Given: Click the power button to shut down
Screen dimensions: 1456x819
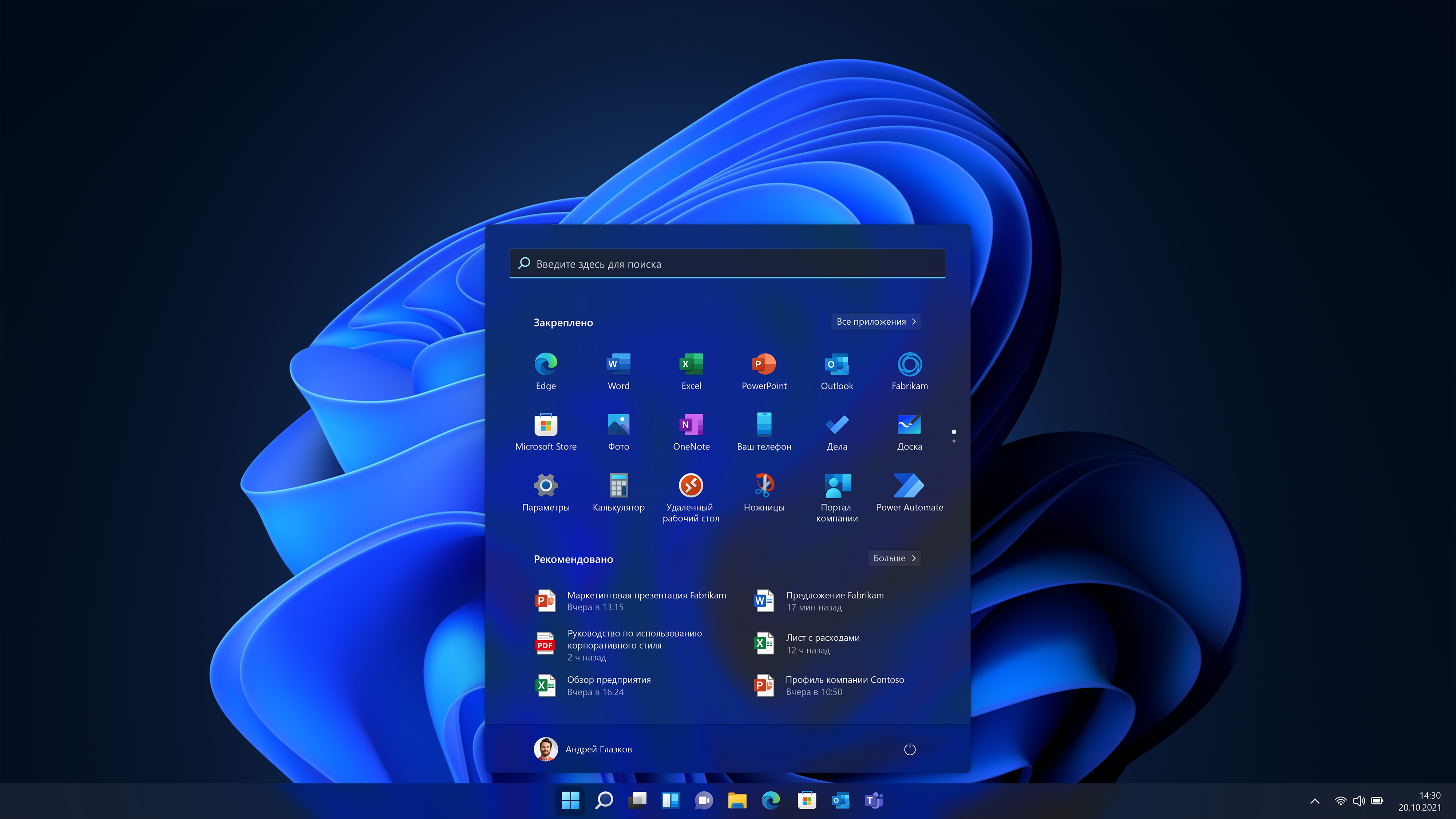Looking at the screenshot, I should [x=908, y=748].
